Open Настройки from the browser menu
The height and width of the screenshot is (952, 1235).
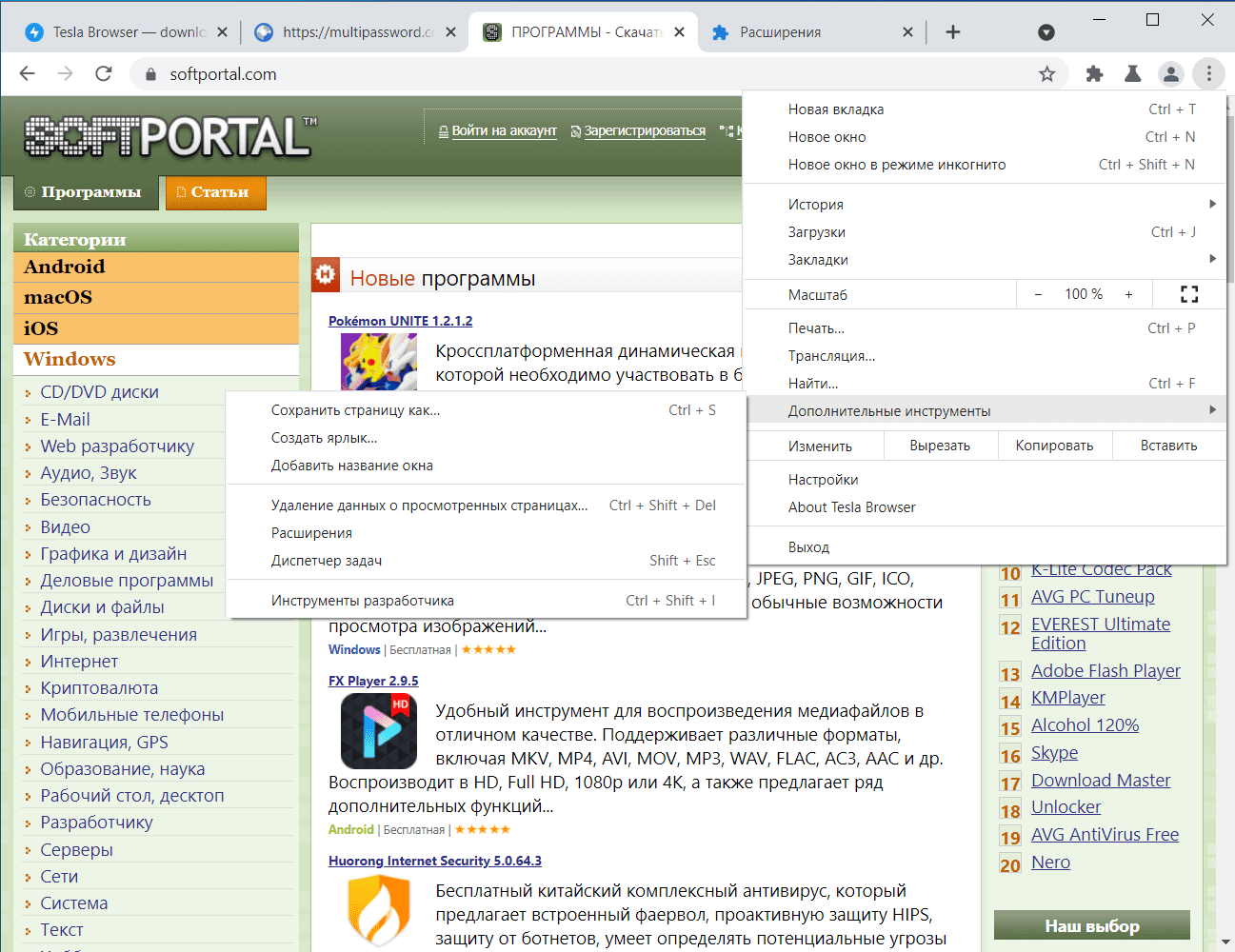point(985,479)
